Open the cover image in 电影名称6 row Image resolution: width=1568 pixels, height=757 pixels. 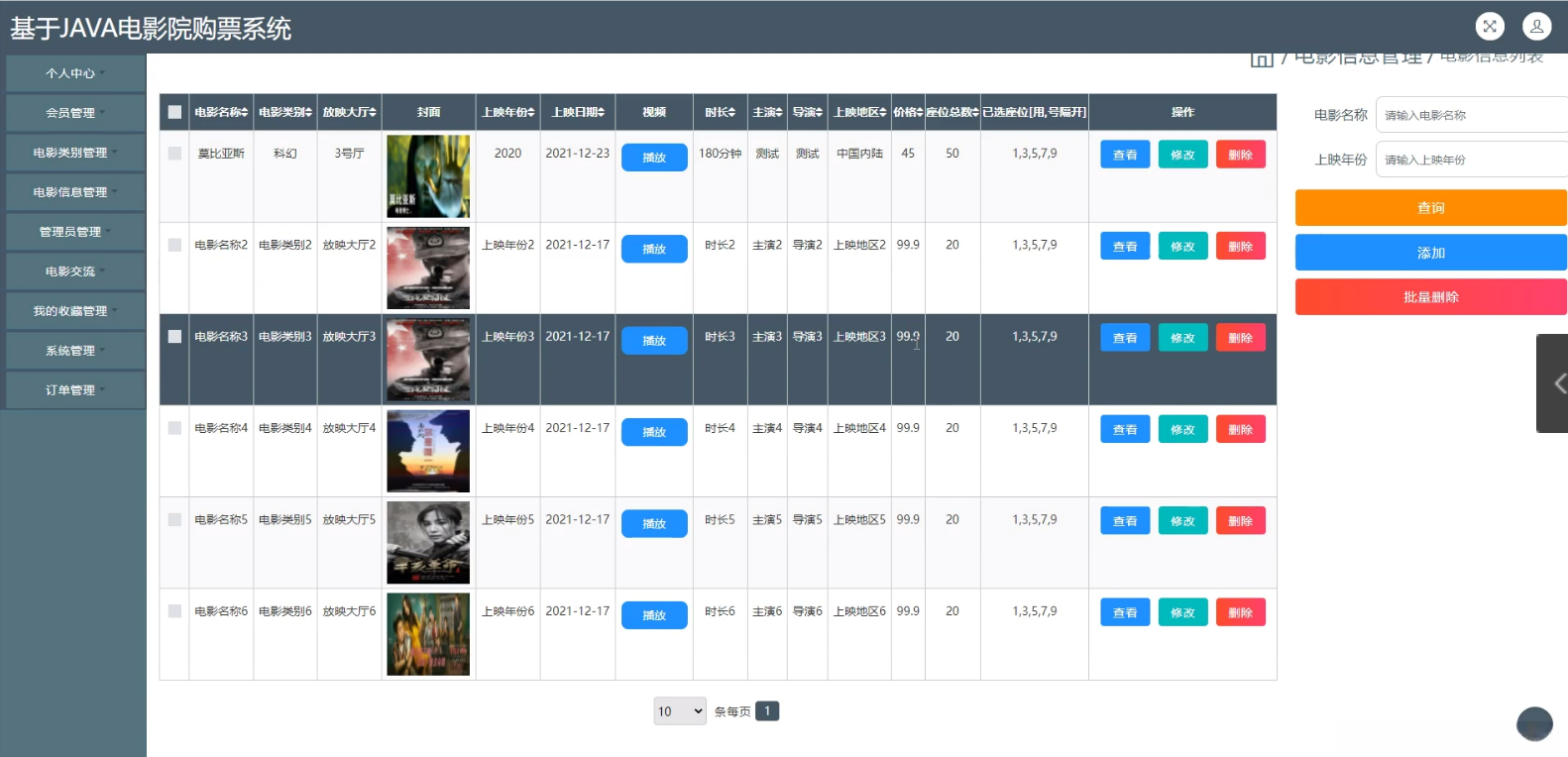428,634
